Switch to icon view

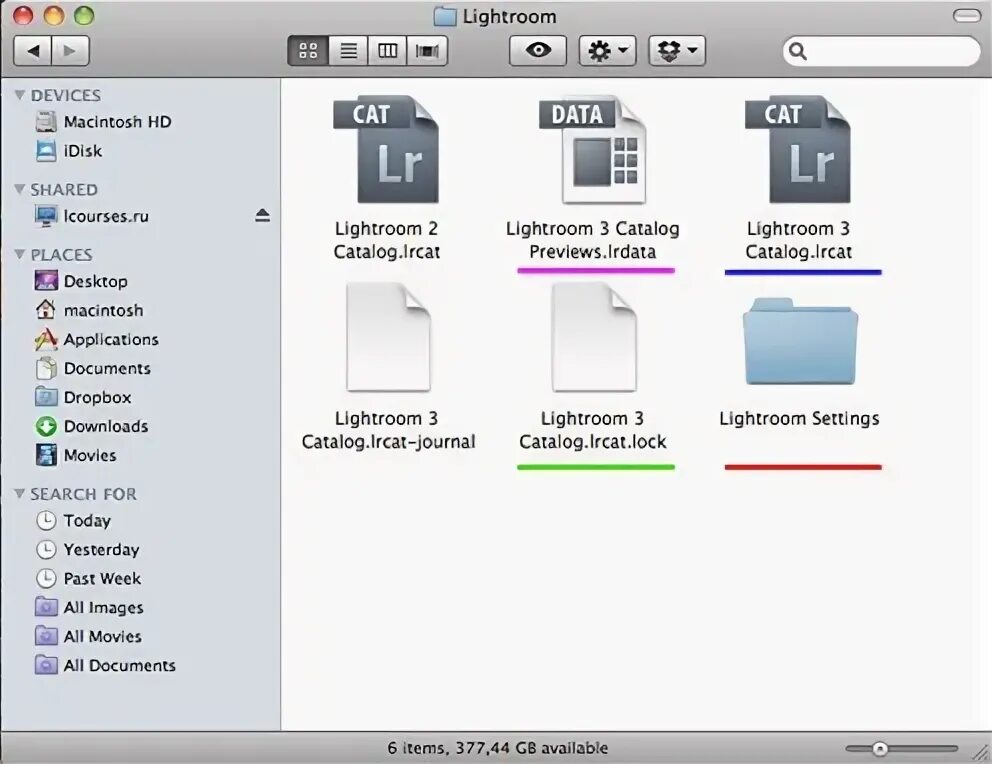point(308,51)
